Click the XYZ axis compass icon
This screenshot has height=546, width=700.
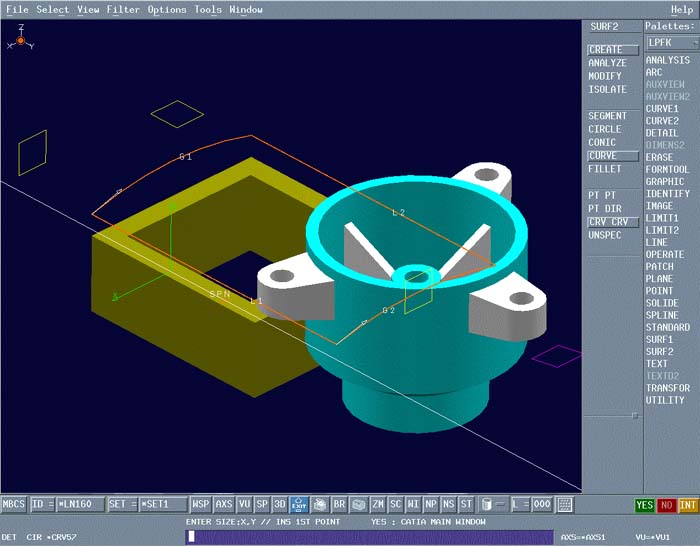click(x=20, y=40)
